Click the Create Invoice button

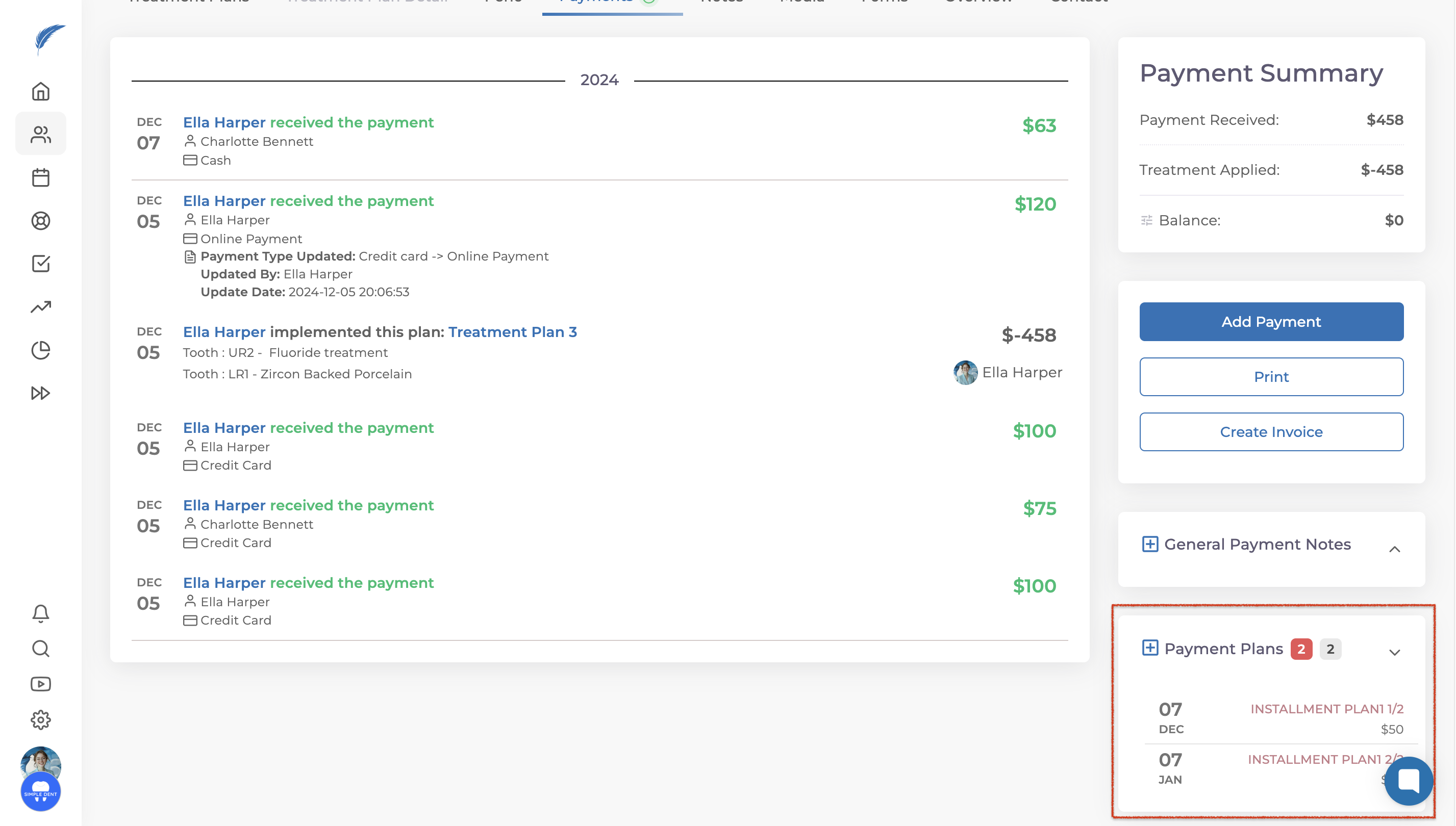(1271, 432)
